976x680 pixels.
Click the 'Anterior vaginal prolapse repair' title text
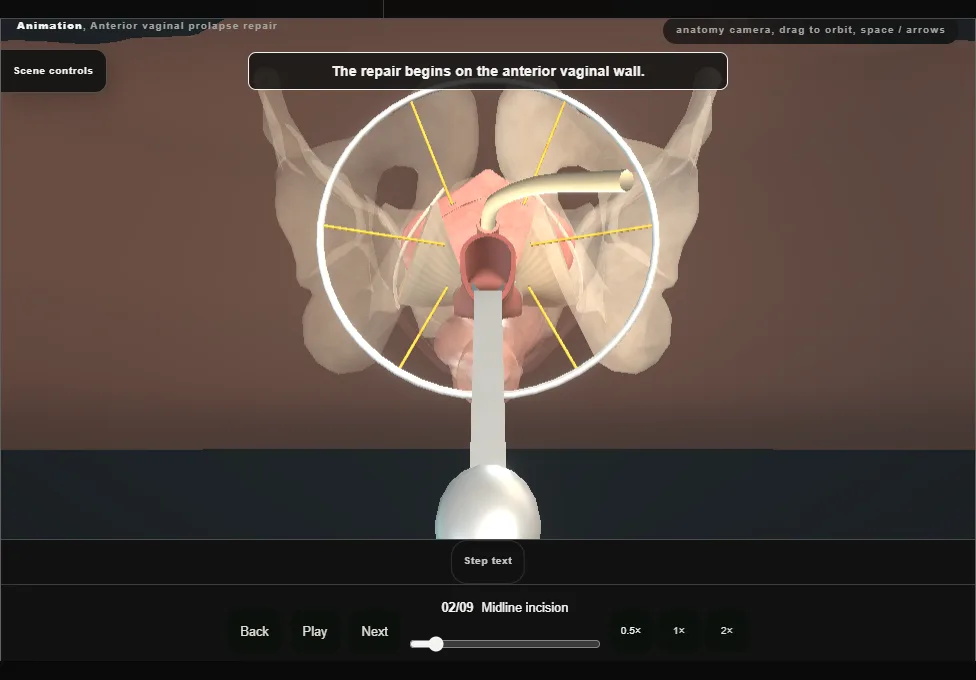(184, 26)
